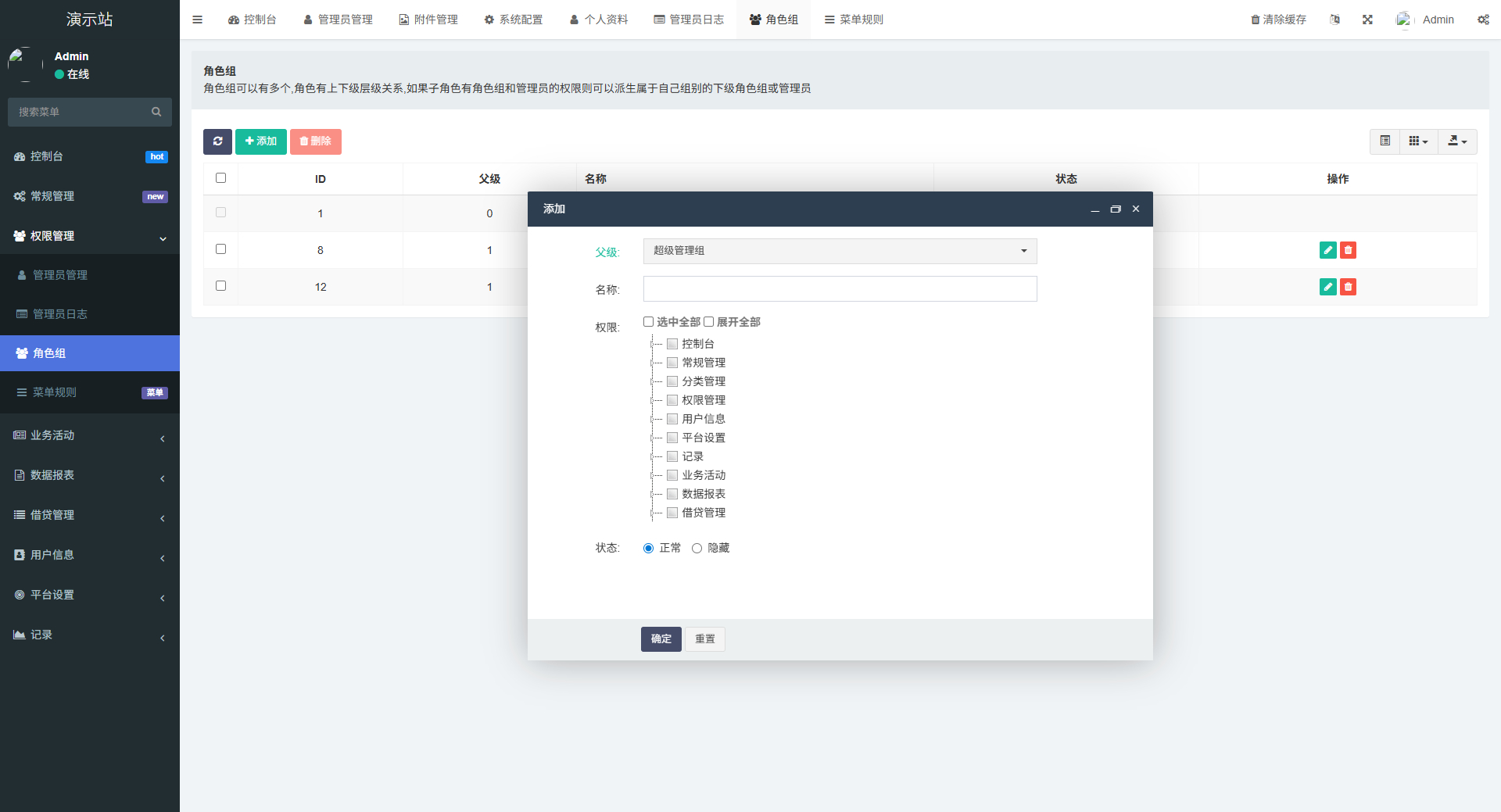
Task: Click the export data icon above the table
Action: coord(1456,141)
